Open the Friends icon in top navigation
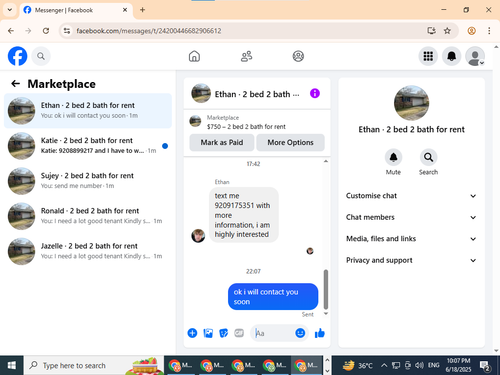This screenshot has width=500, height=375. (246, 56)
